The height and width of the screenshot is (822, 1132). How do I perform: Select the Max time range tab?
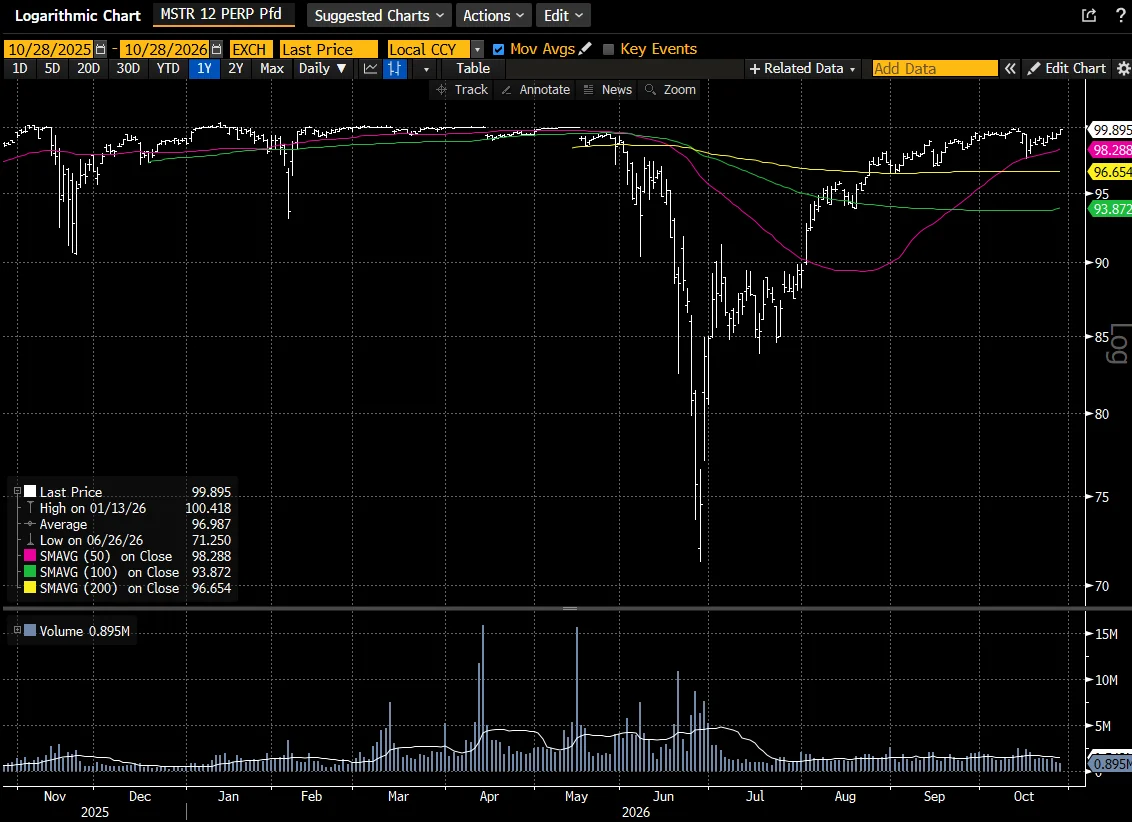tap(272, 69)
